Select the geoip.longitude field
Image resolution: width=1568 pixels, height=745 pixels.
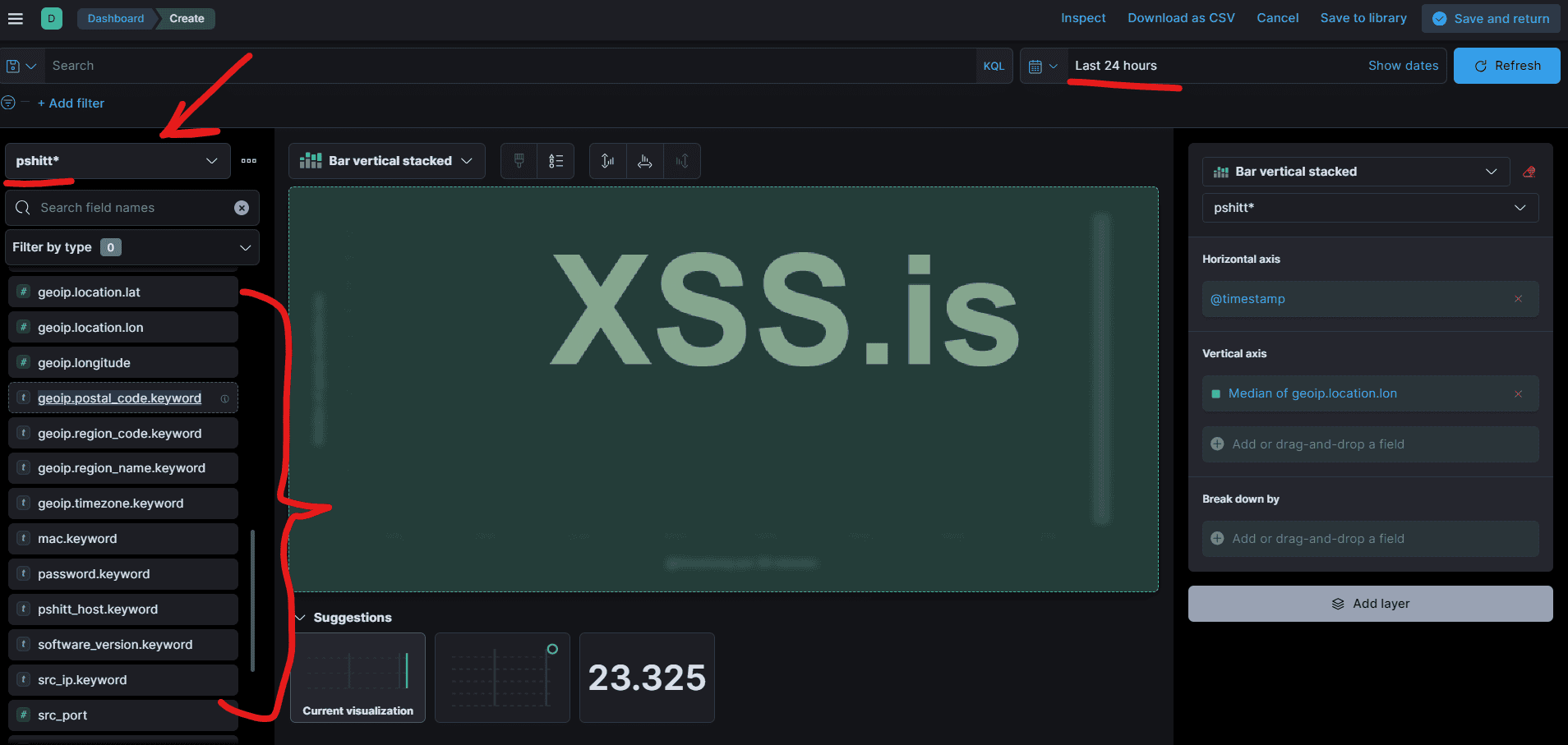[x=123, y=362]
